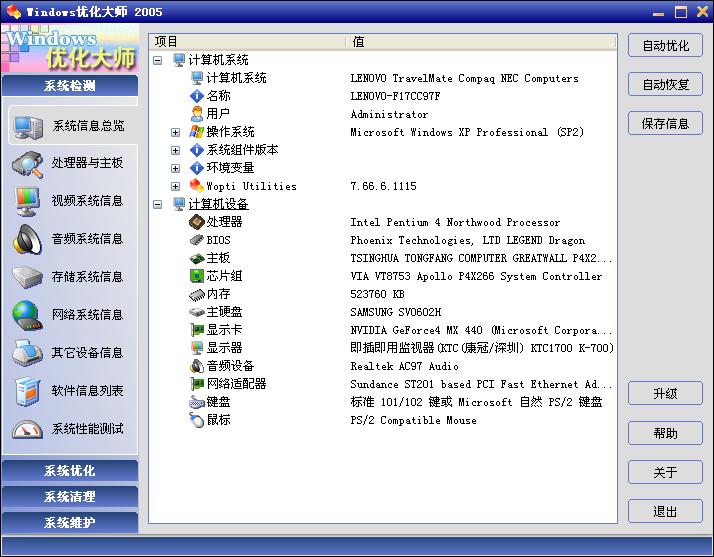The width and height of the screenshot is (714, 557).
Task: Click the 自动优化 button
Action: coord(665,46)
